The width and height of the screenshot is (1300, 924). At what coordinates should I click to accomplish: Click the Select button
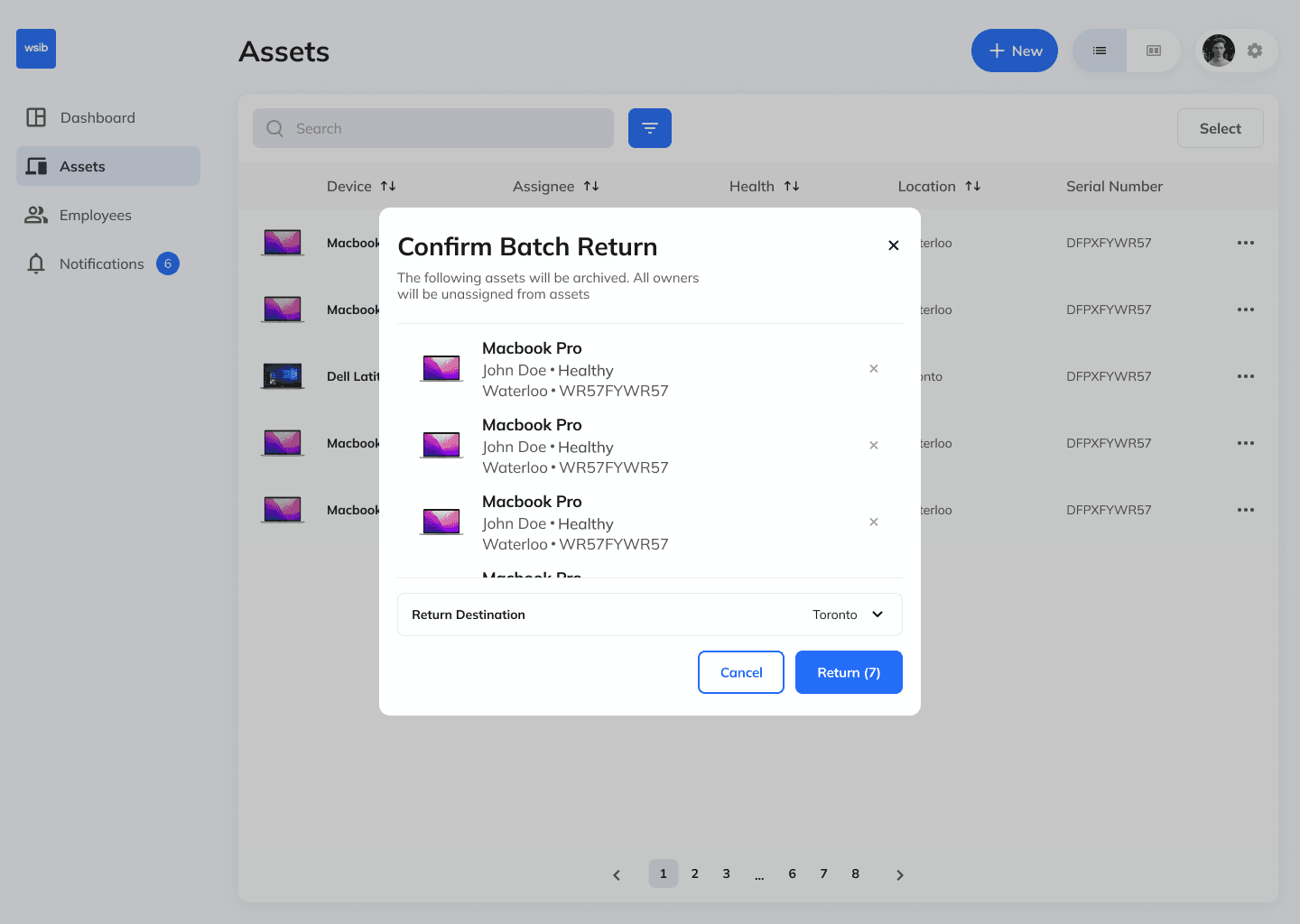point(1221,128)
